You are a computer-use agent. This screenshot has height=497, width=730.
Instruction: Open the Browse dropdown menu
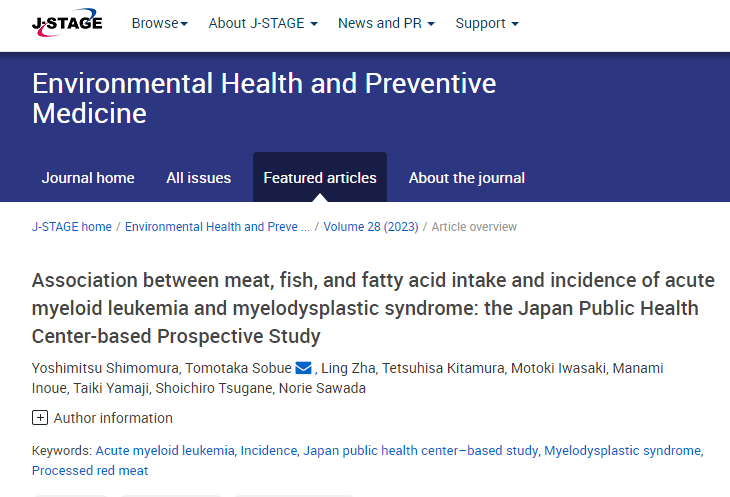coord(159,23)
